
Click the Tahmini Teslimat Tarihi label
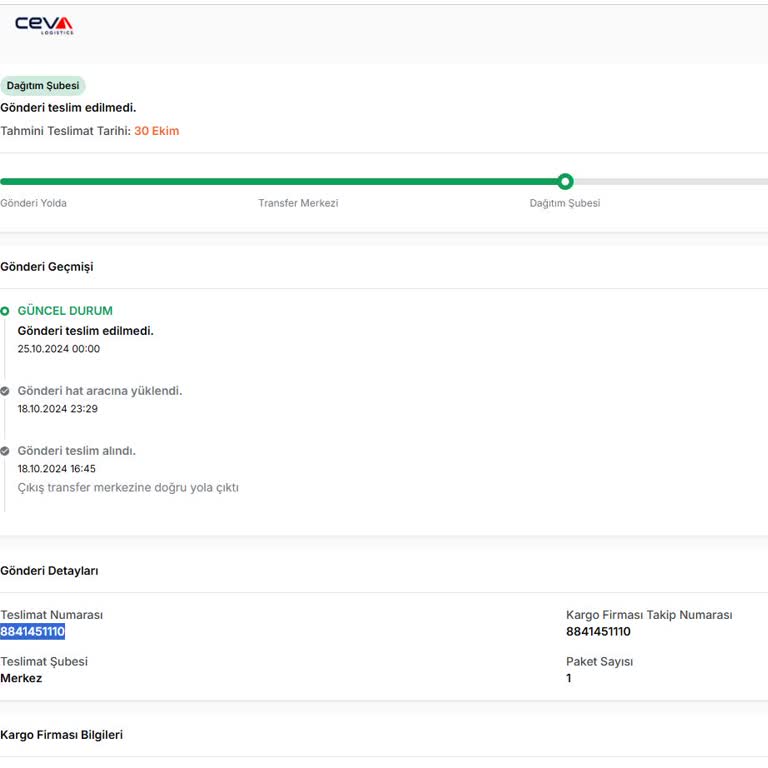66,131
